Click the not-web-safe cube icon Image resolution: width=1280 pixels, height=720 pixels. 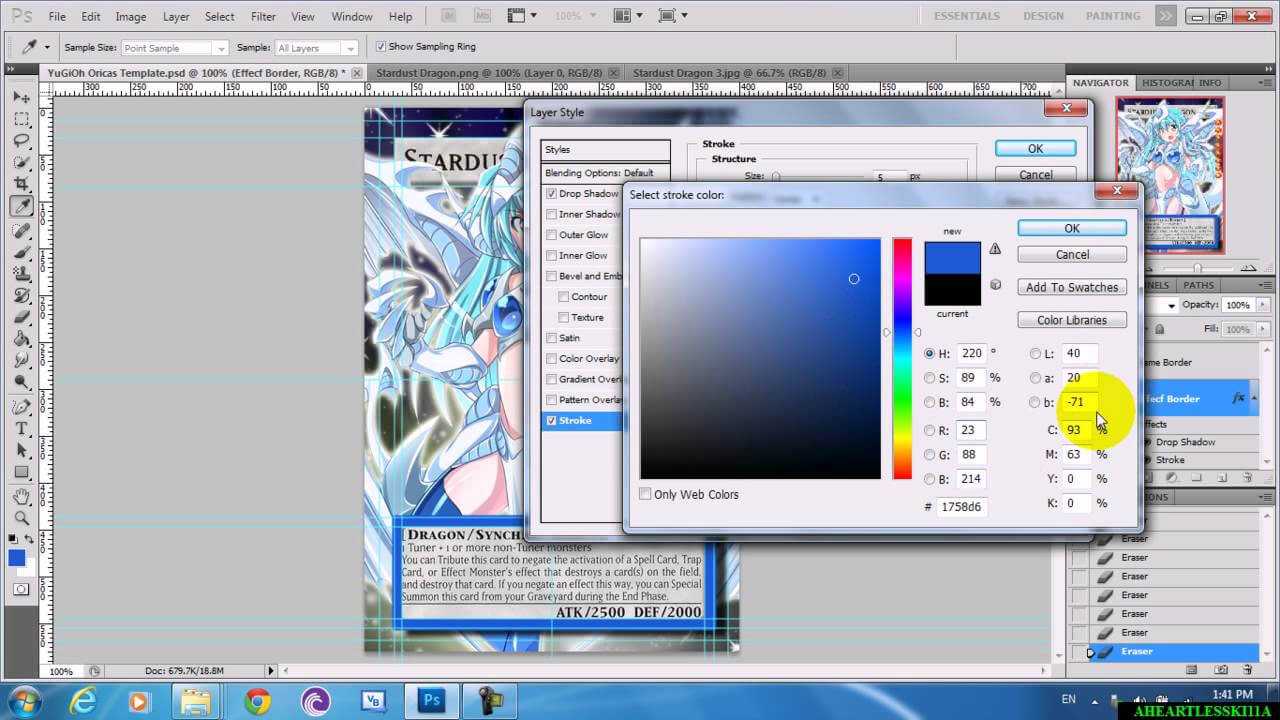click(995, 285)
